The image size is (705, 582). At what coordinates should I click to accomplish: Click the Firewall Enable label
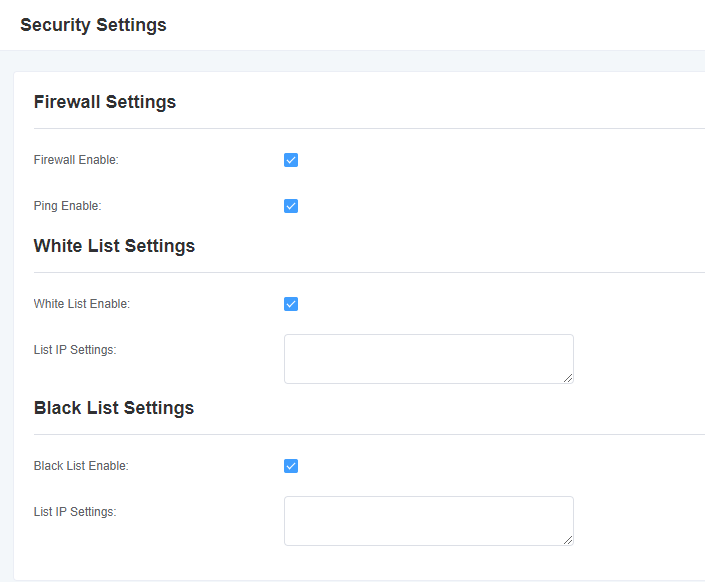pos(76,160)
